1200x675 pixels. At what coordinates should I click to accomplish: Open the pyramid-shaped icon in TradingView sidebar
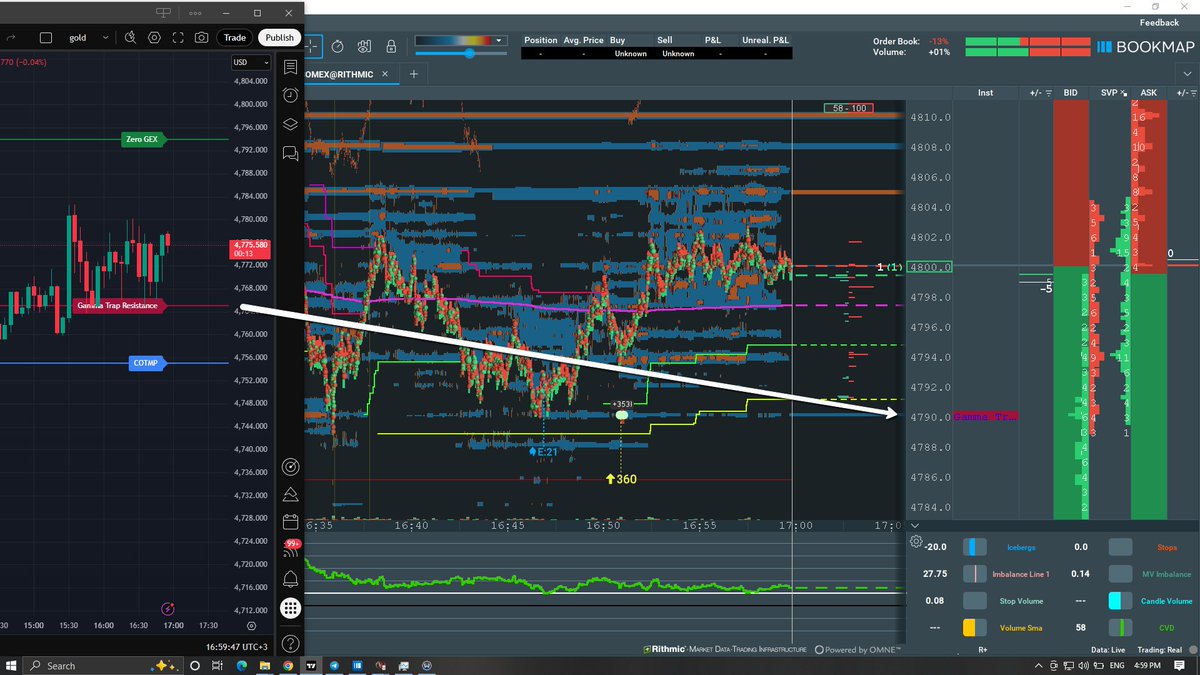tap(290, 494)
